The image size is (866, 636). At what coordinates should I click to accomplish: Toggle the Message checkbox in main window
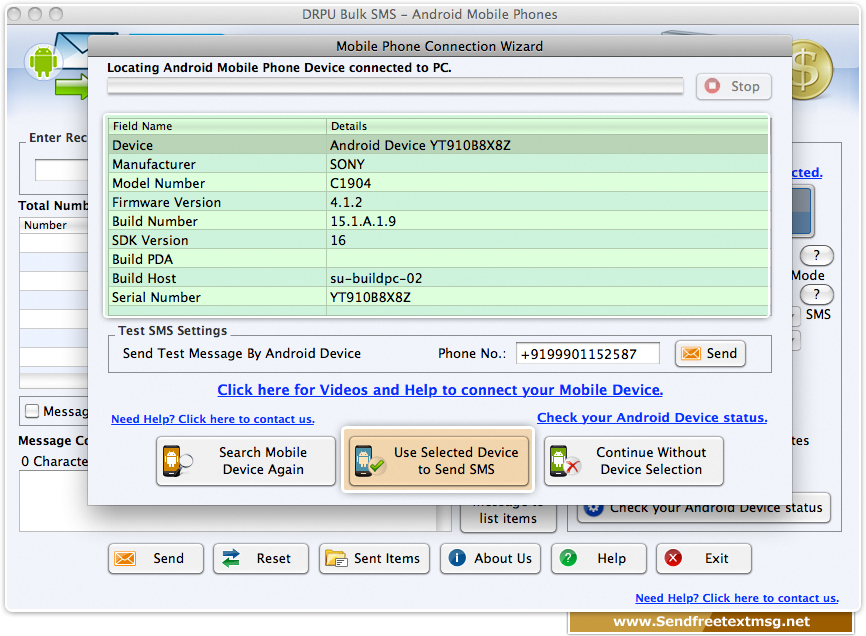[32, 411]
